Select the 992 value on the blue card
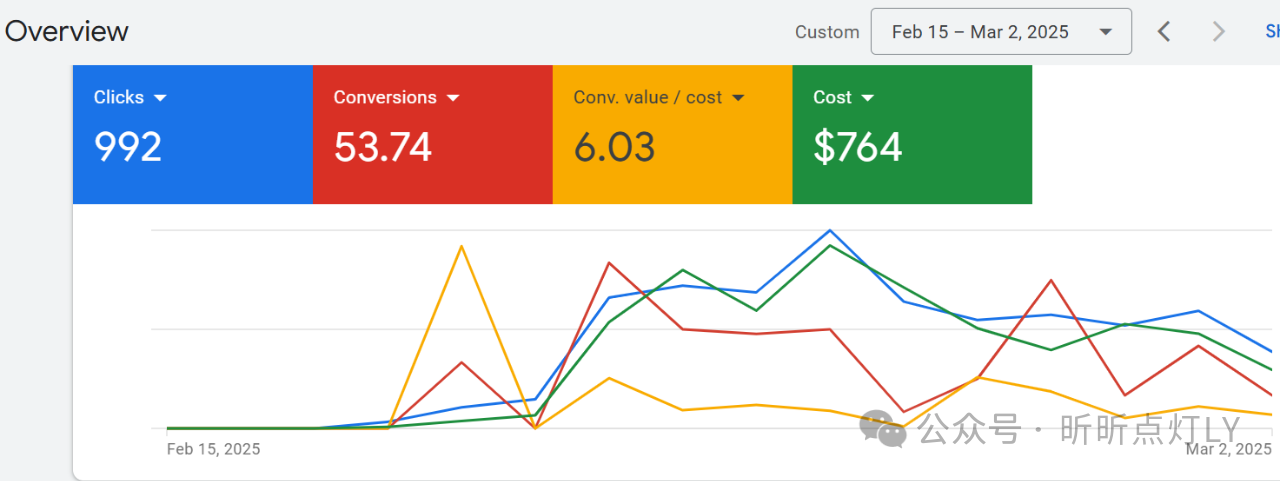The height and width of the screenshot is (481, 1280). point(128,147)
